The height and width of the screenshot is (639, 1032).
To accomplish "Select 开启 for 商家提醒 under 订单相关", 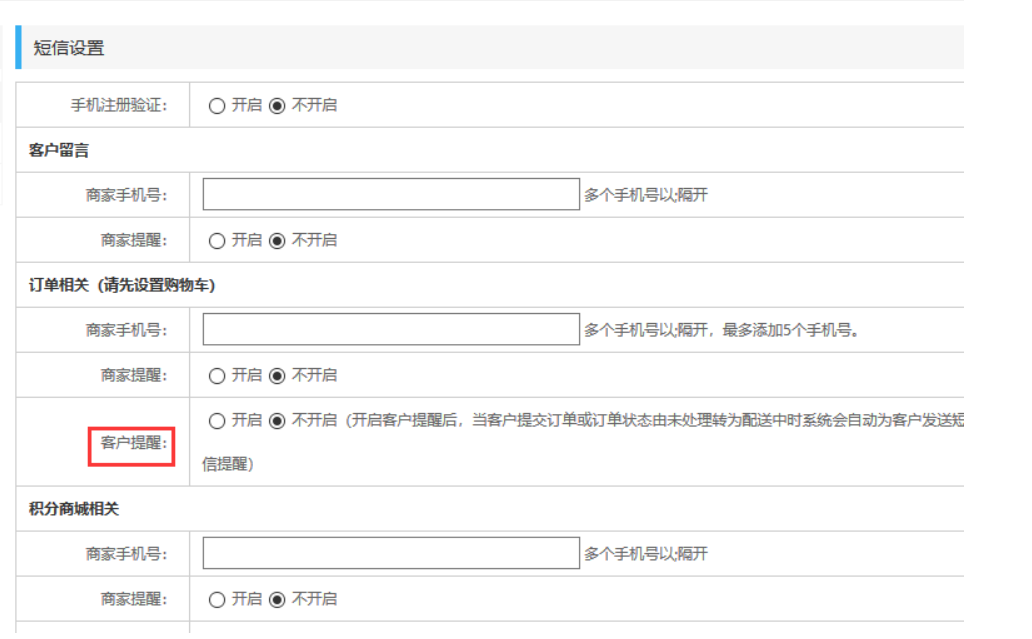I will (217, 376).
